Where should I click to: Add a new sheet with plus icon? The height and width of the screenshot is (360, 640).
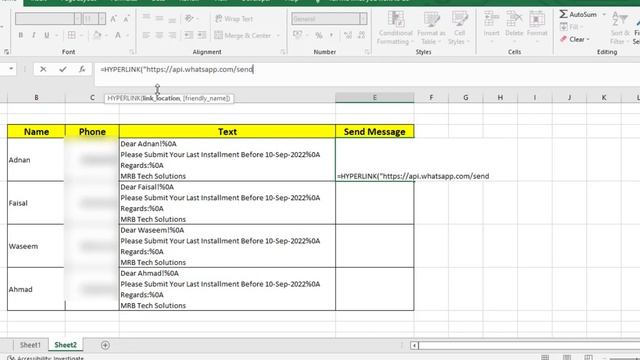[105, 345]
